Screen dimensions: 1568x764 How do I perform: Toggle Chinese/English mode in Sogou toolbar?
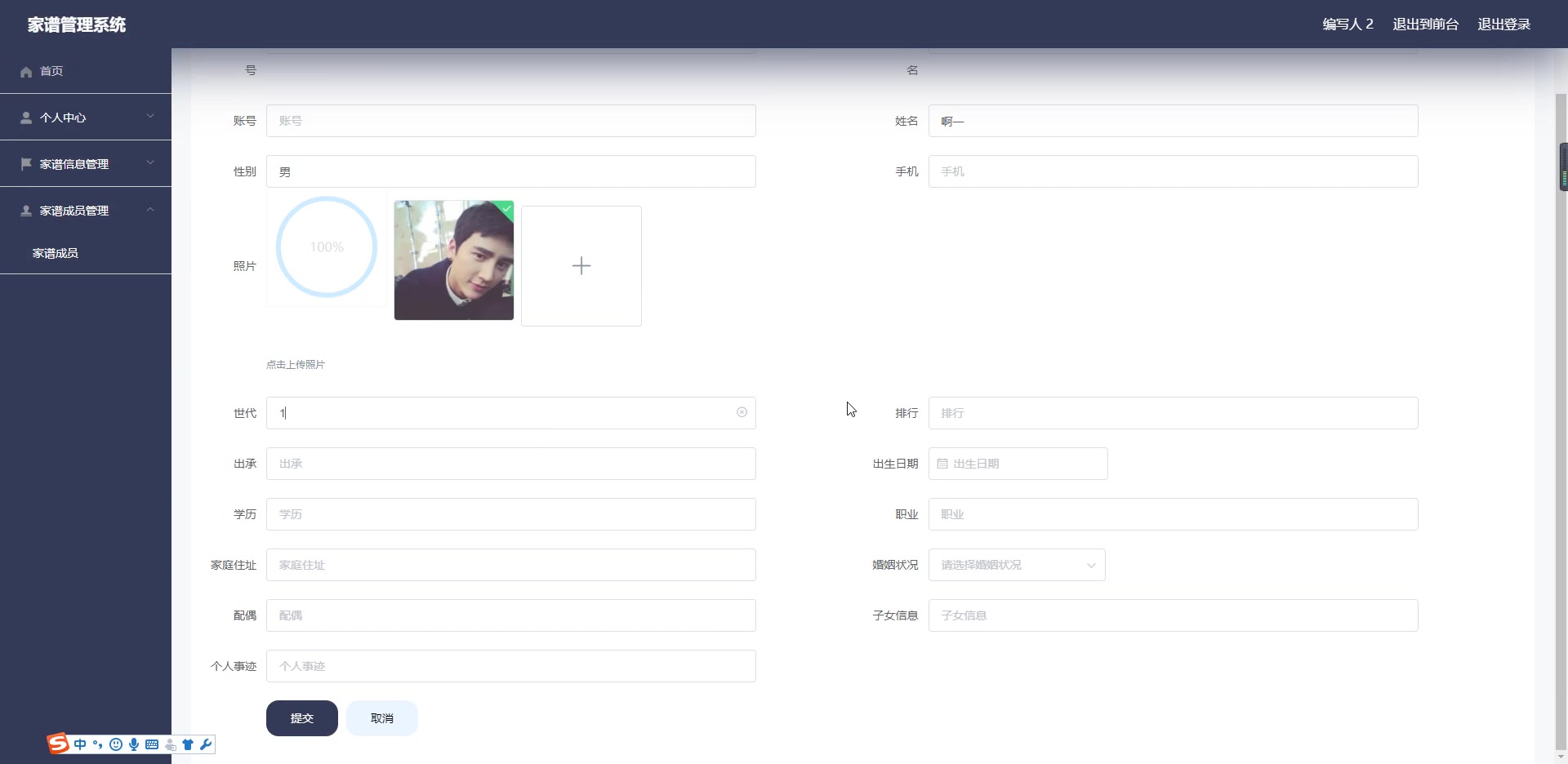pos(80,744)
